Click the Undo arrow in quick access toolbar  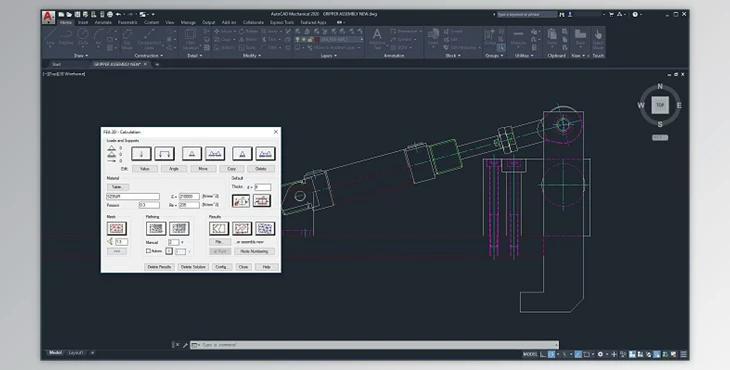click(x=118, y=14)
